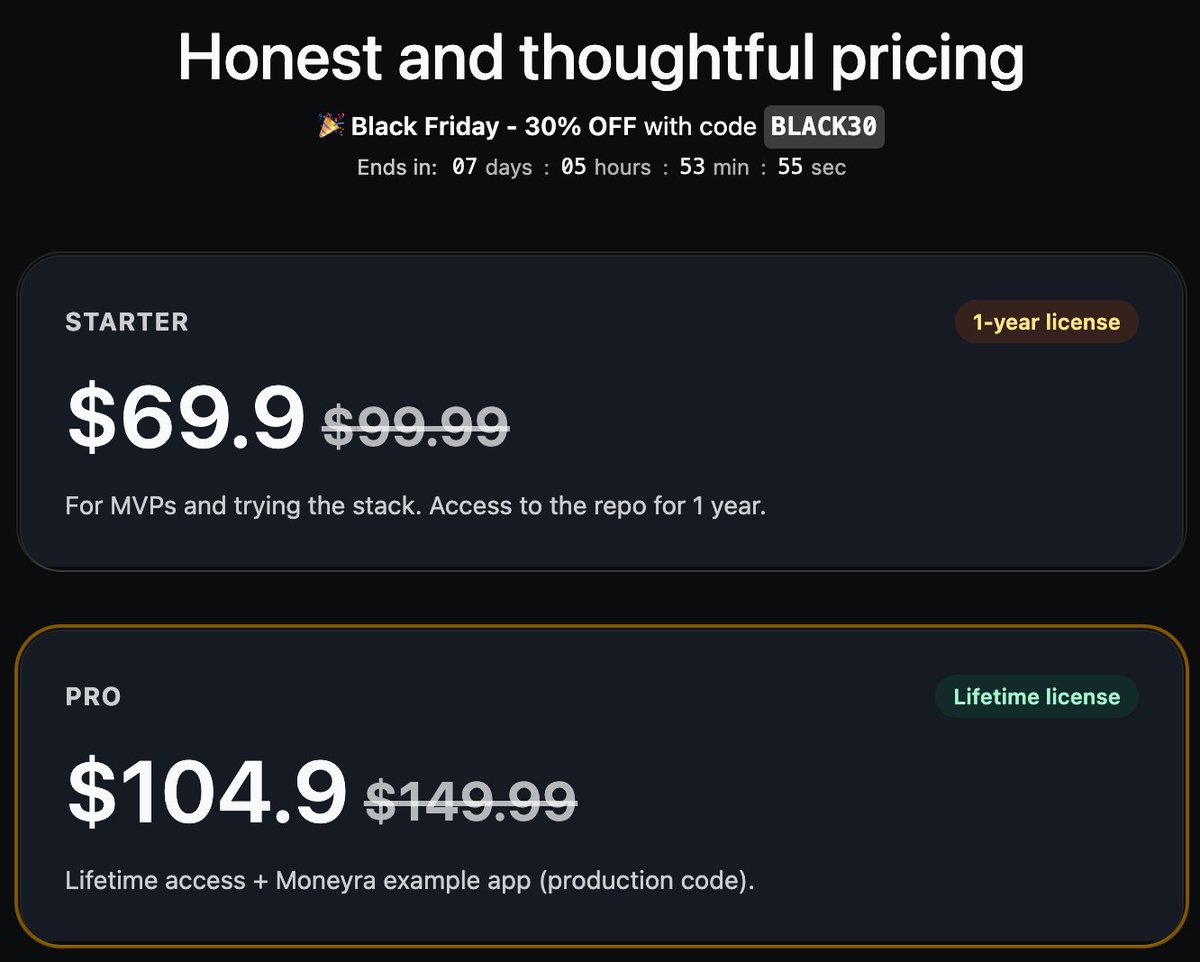Click the Lifetime license badge
This screenshot has height=962, width=1200.
(x=1036, y=697)
